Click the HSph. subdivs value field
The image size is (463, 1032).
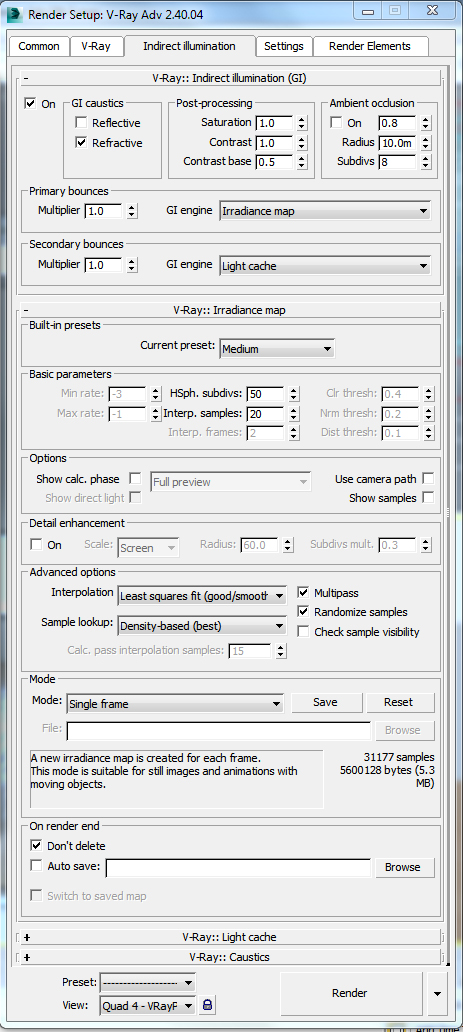(x=265, y=394)
